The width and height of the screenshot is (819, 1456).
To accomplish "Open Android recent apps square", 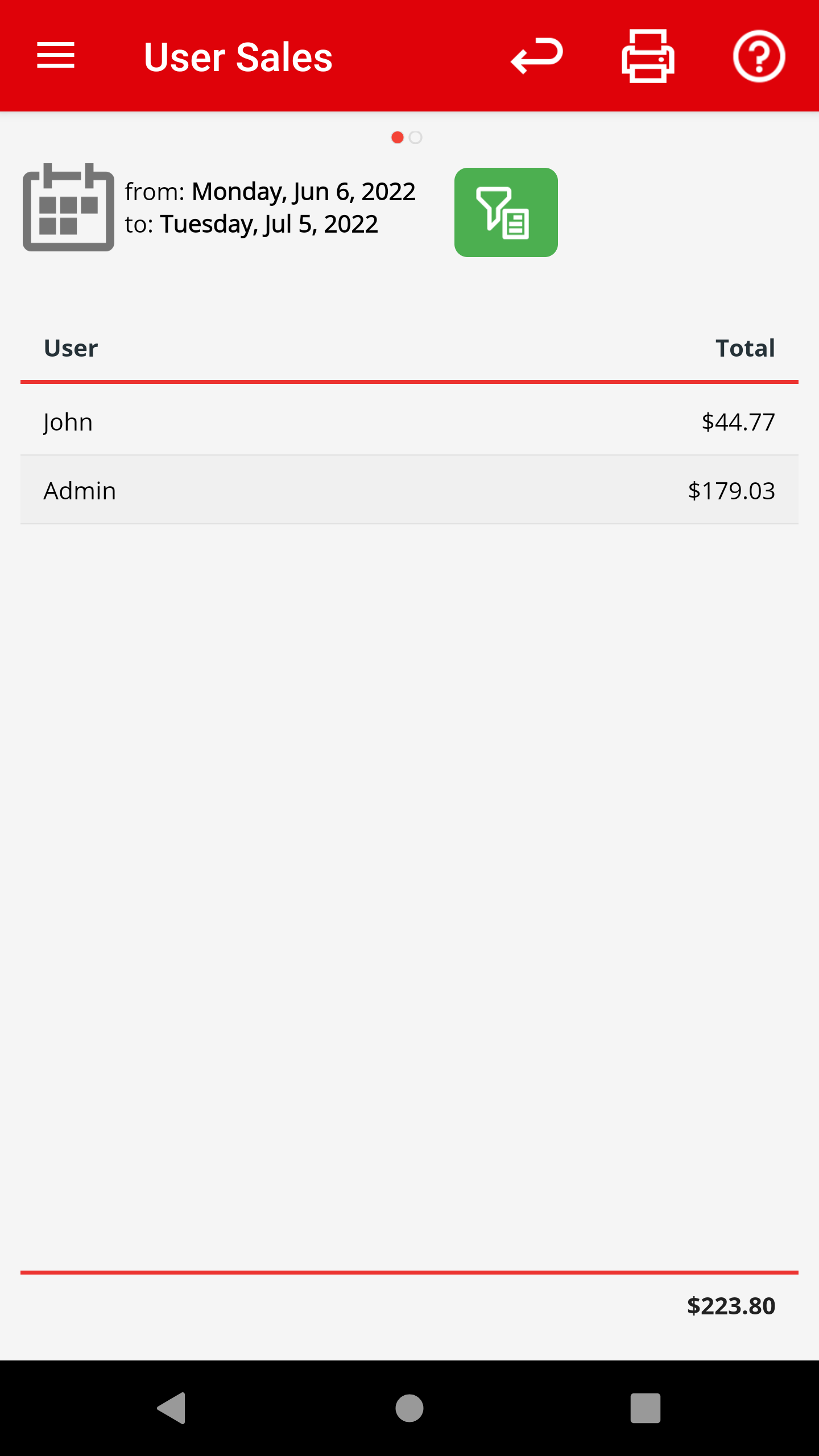I will (645, 1408).
